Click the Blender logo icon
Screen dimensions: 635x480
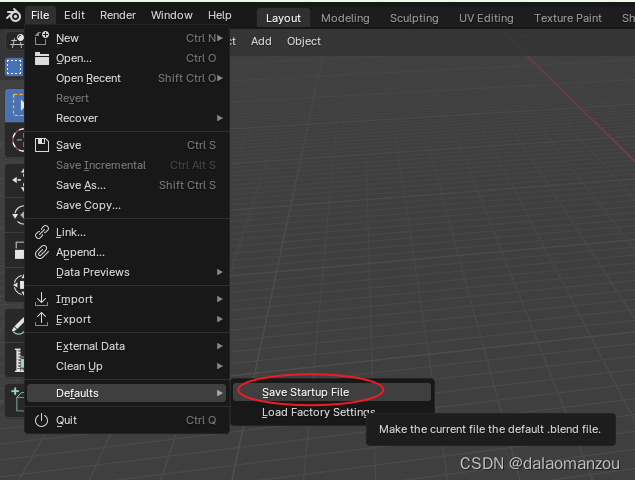[x=13, y=15]
